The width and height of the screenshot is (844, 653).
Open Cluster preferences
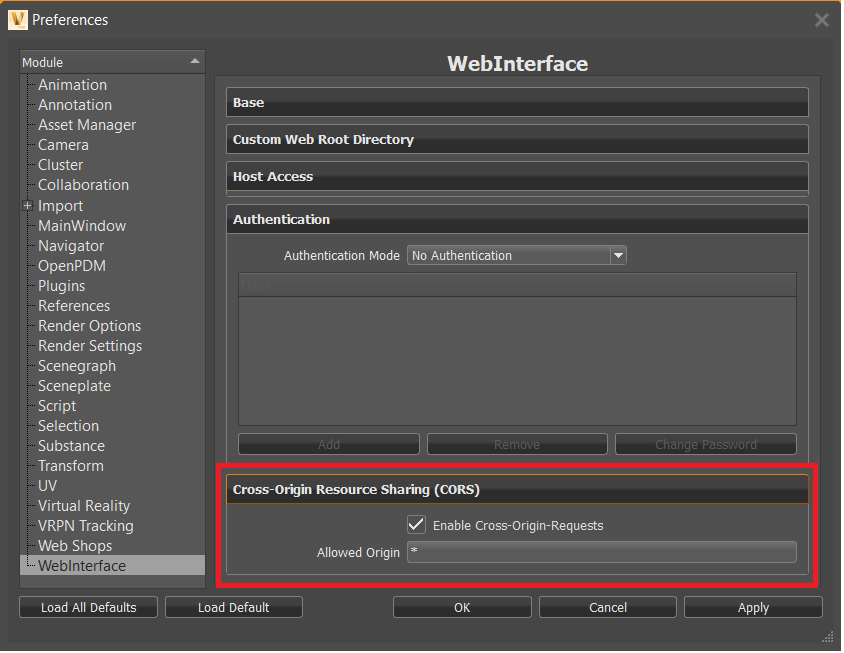60,165
